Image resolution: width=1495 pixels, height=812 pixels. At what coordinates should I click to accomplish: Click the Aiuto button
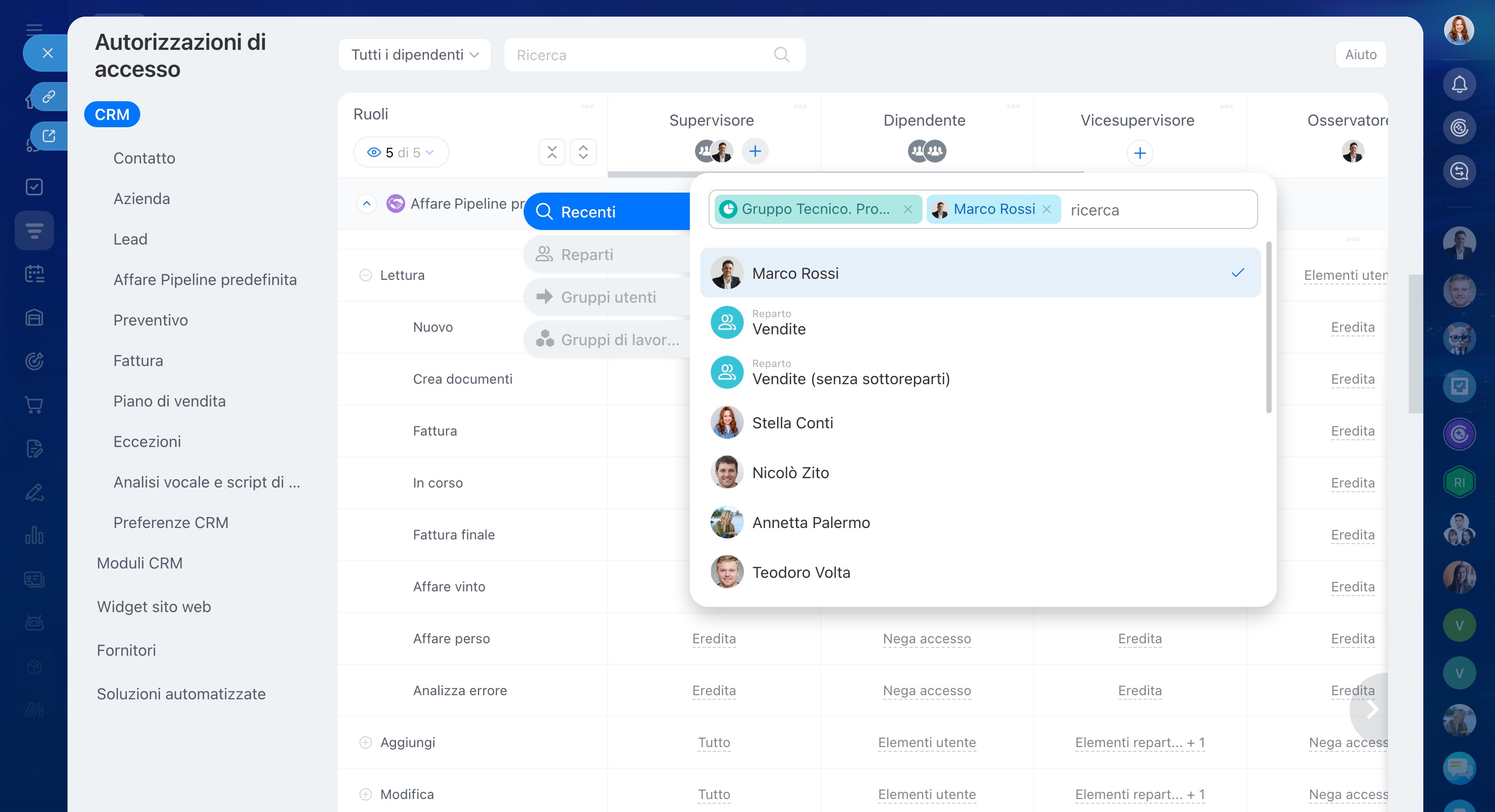pos(1360,55)
